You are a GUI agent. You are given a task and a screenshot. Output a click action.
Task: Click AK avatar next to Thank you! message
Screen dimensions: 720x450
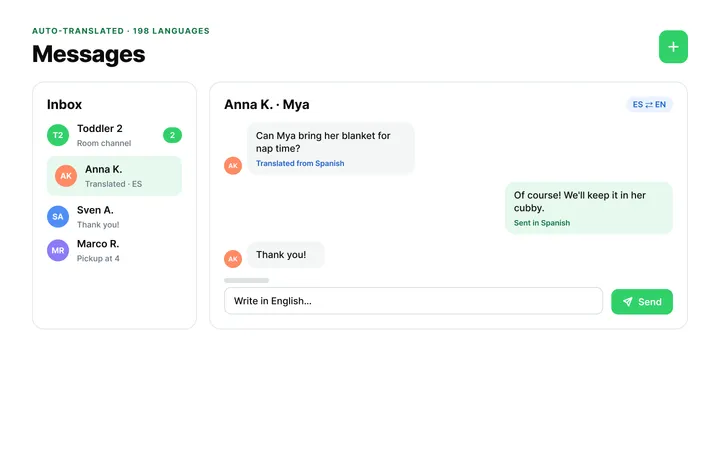233,259
